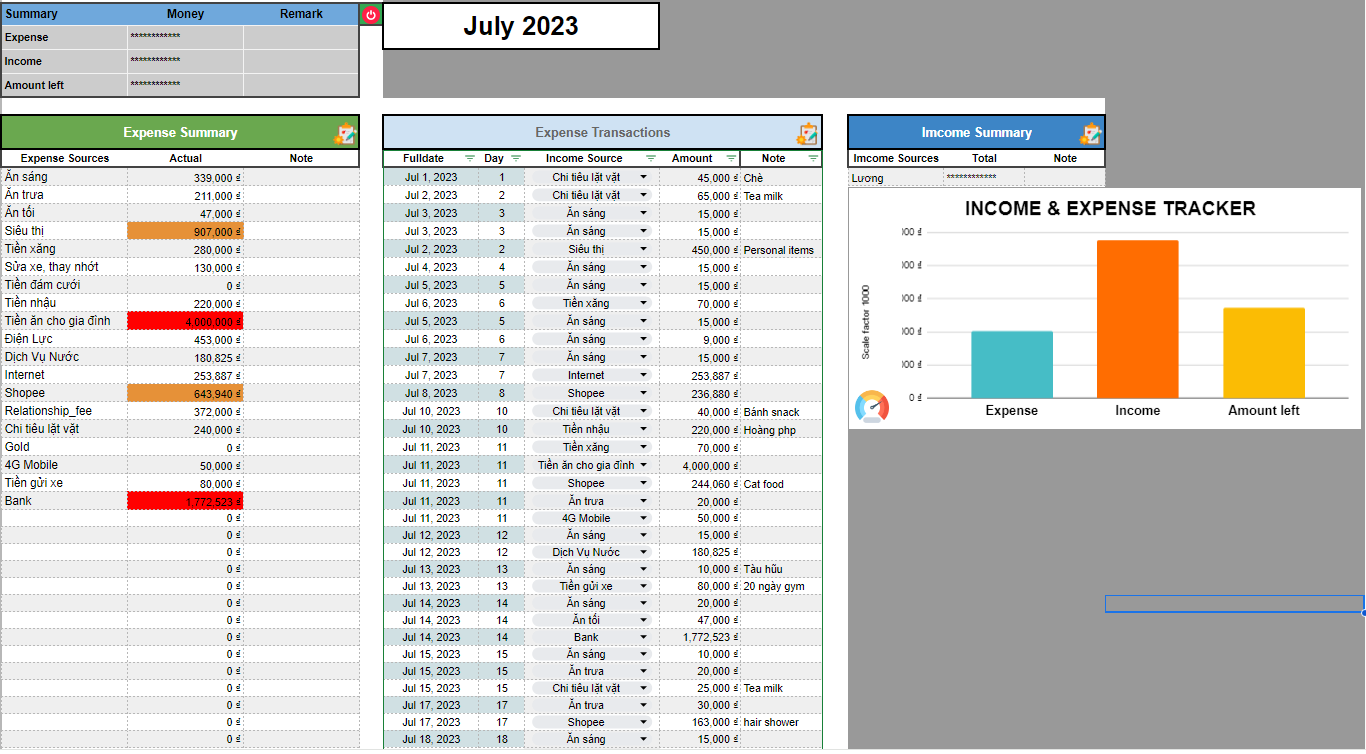Open the Fulldate column filter
Viewport: 1366px width, 754px height.
[x=470, y=158]
